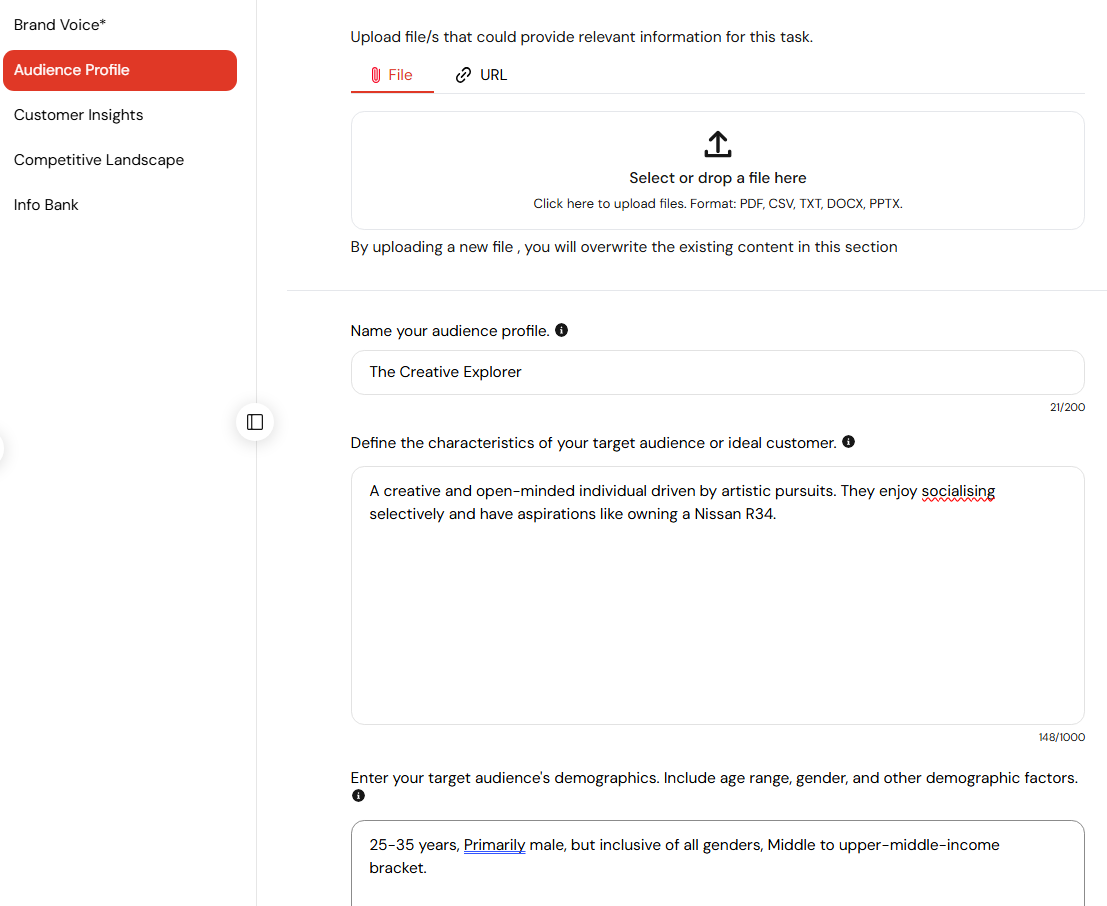Image resolution: width=1107 pixels, height=906 pixels.
Task: Click 'Select or drop a file here' area
Action: point(717,170)
